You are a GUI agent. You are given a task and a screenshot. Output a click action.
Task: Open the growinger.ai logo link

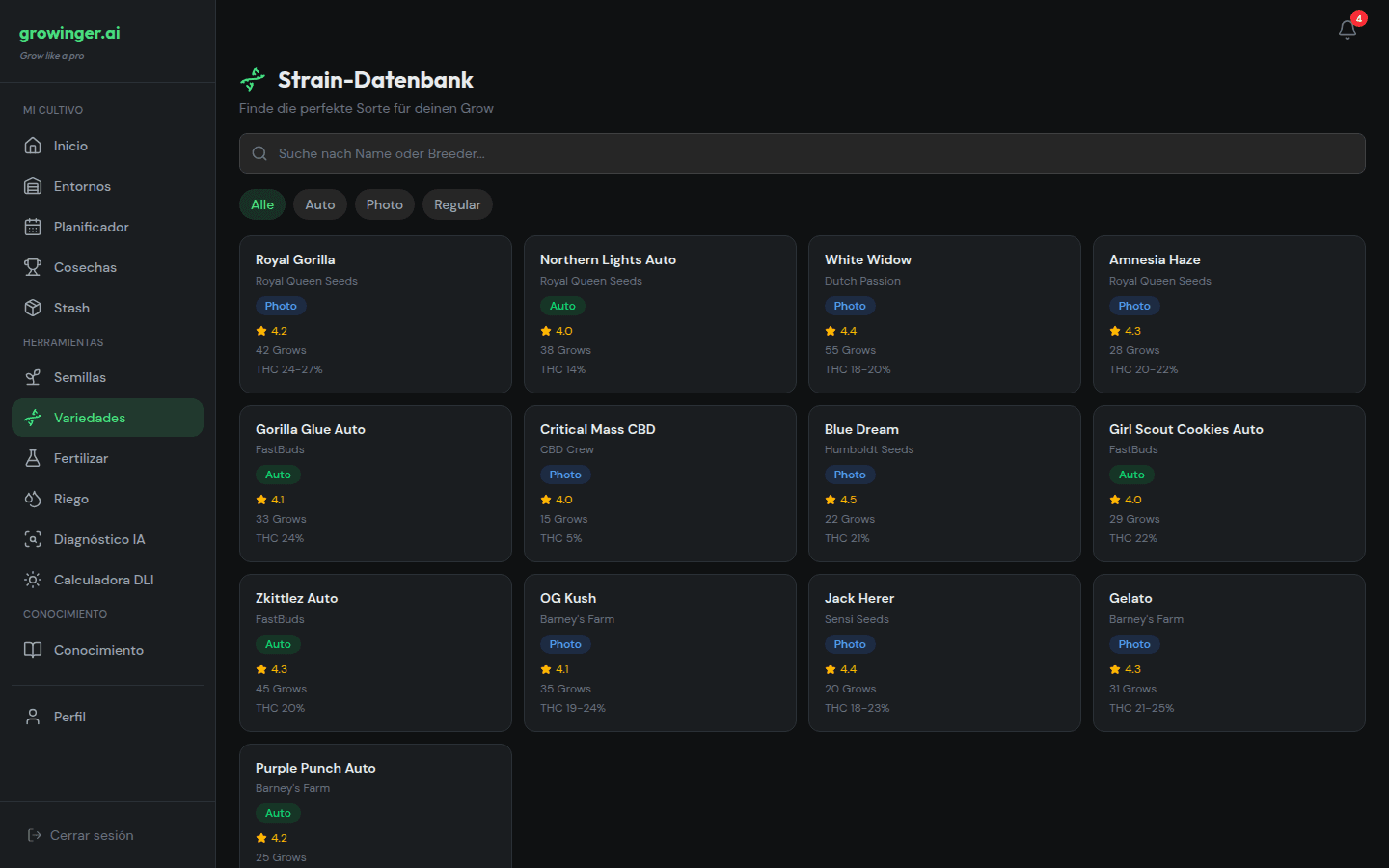tap(69, 33)
